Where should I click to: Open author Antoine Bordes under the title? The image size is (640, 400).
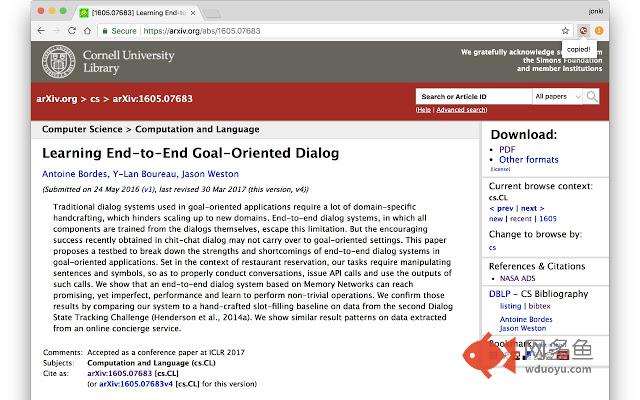75,174
